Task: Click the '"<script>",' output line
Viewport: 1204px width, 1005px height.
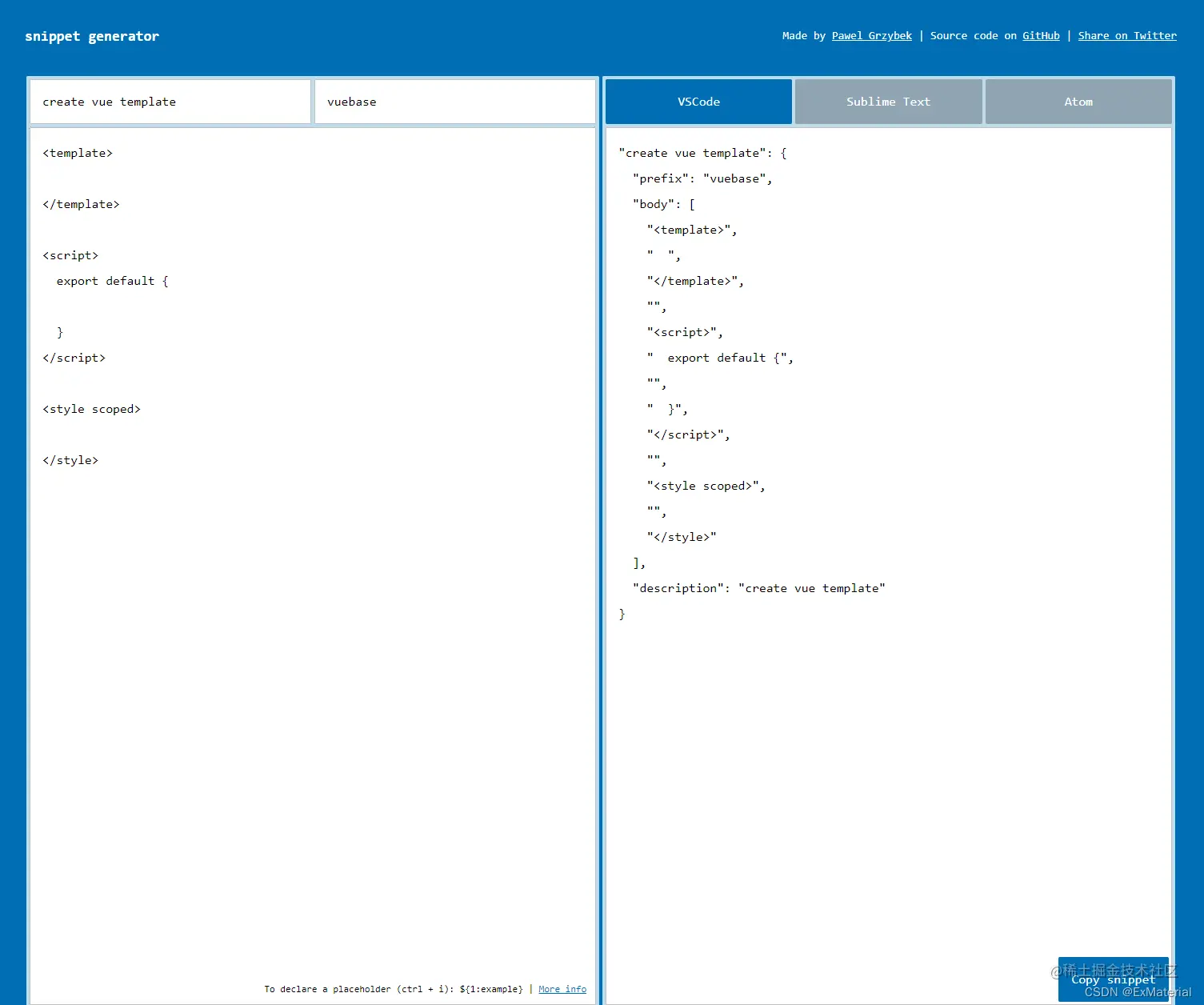Action: (685, 332)
